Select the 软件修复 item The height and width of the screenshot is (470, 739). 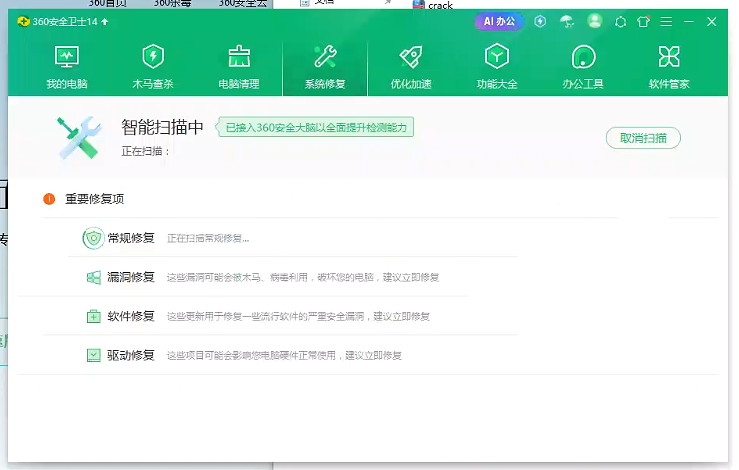131,316
